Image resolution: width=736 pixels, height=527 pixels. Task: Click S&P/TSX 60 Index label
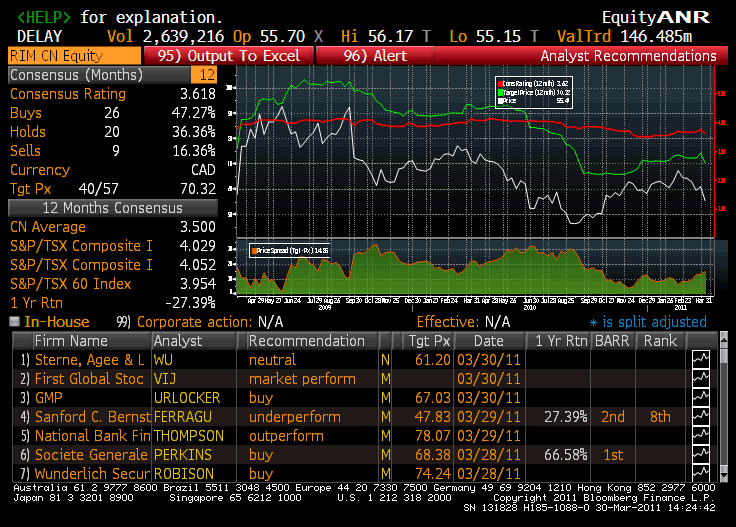[x=70, y=284]
